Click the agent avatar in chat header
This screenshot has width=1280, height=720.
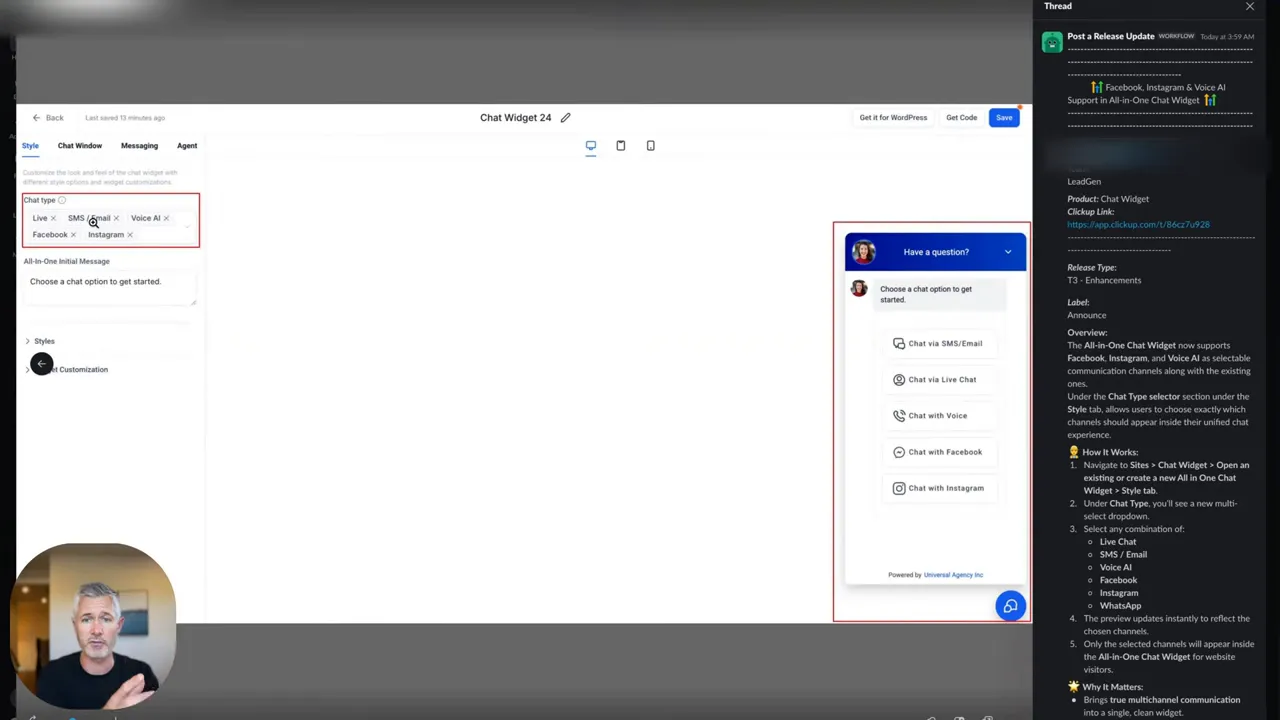click(864, 251)
